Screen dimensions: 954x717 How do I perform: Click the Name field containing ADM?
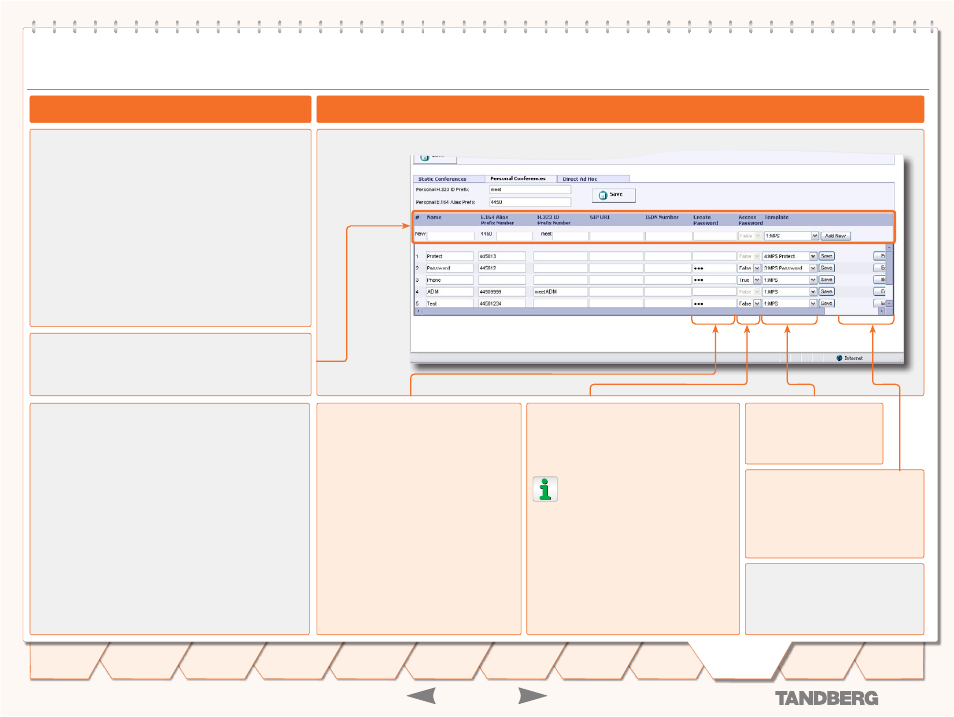tap(449, 292)
